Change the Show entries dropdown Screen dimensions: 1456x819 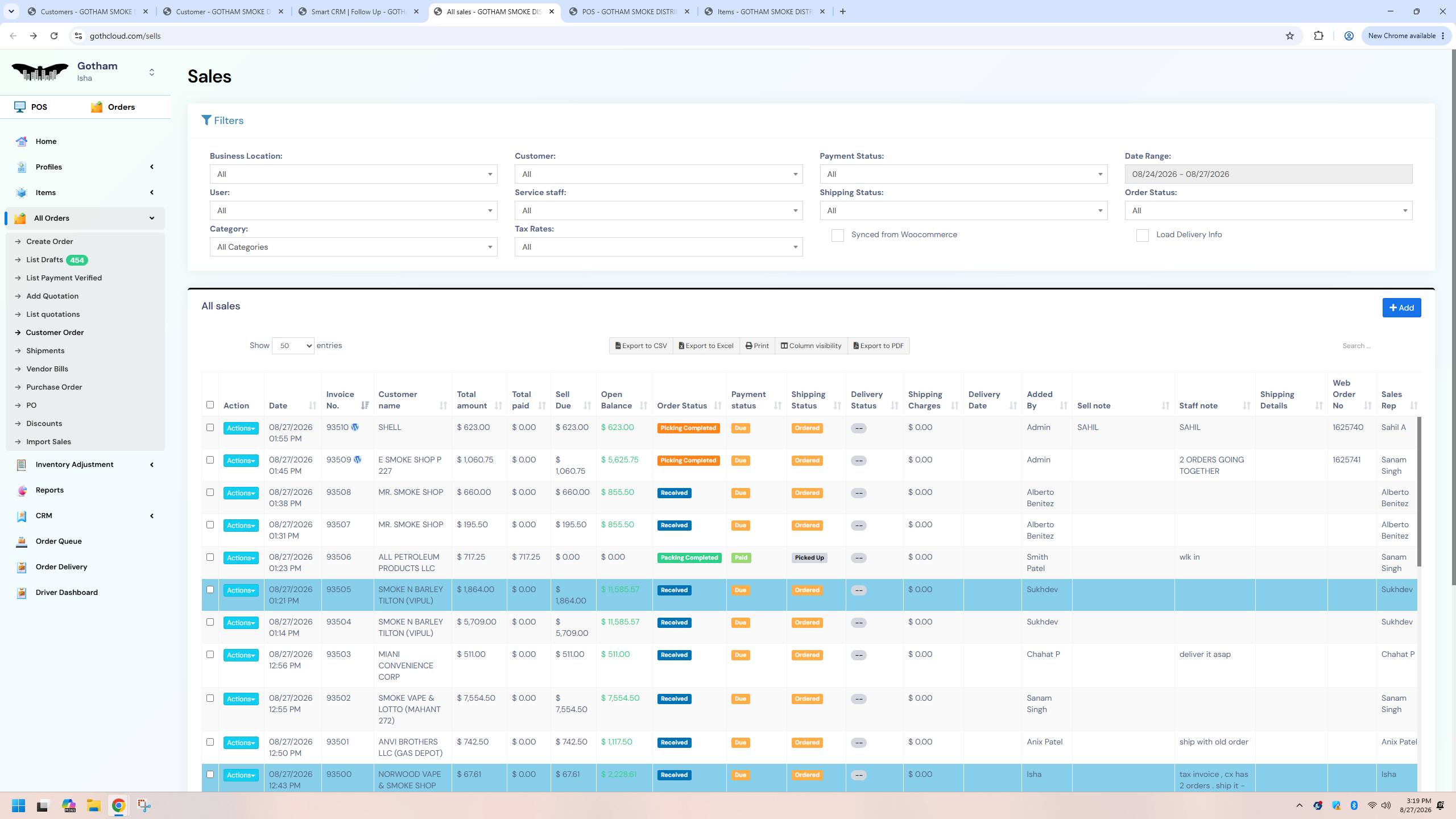pyautogui.click(x=293, y=346)
